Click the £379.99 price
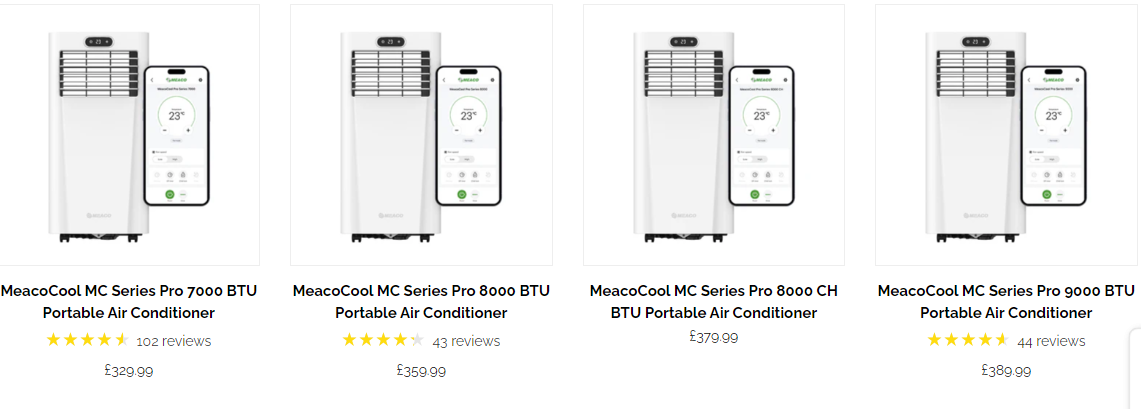1141x409 pixels. (x=714, y=337)
